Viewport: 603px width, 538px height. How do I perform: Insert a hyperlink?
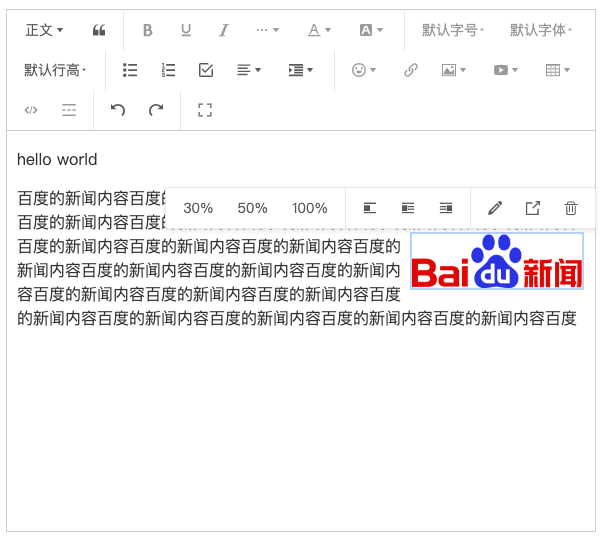pos(411,70)
